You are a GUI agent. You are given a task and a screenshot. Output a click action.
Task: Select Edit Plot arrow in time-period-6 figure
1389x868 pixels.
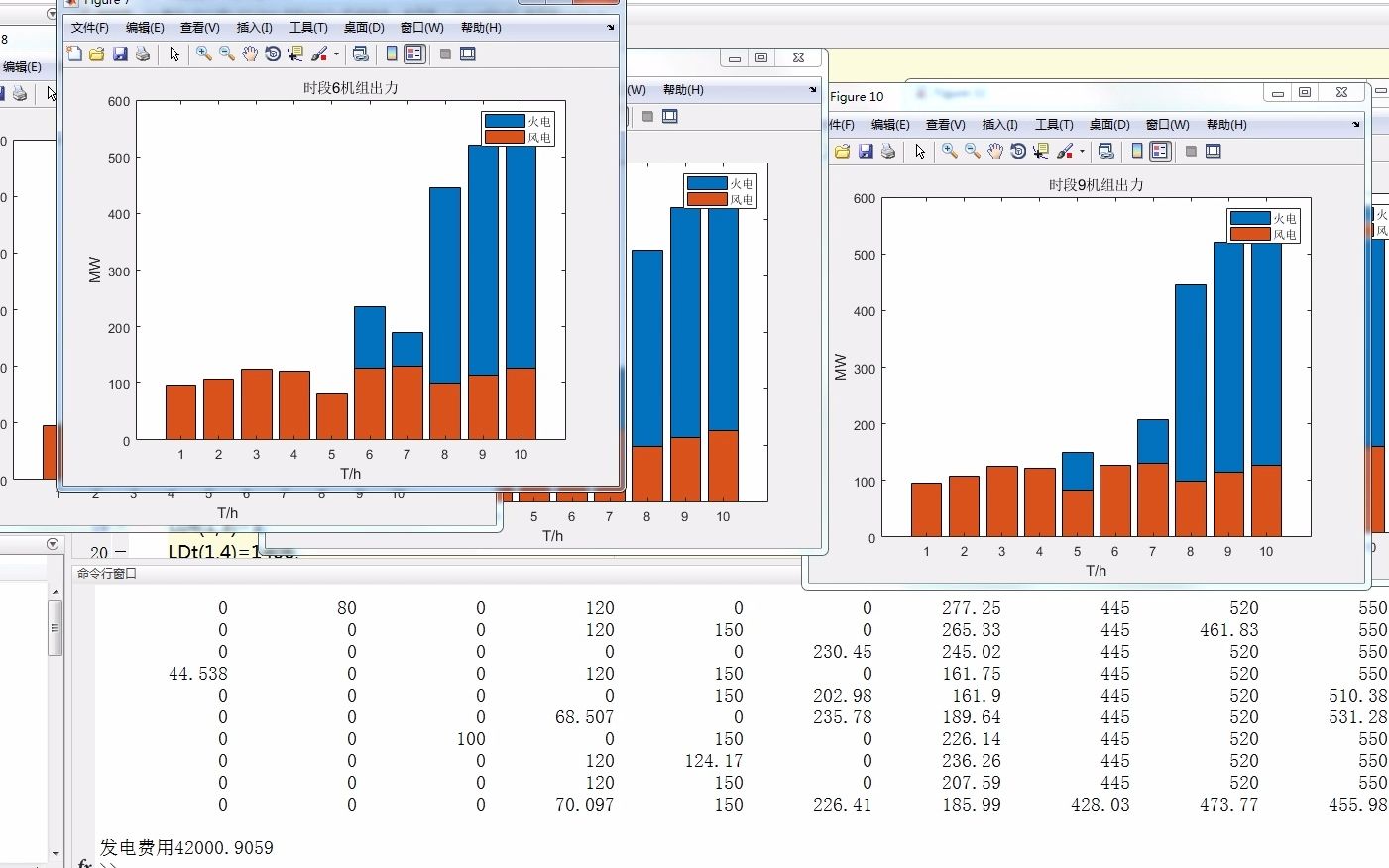coord(174,54)
